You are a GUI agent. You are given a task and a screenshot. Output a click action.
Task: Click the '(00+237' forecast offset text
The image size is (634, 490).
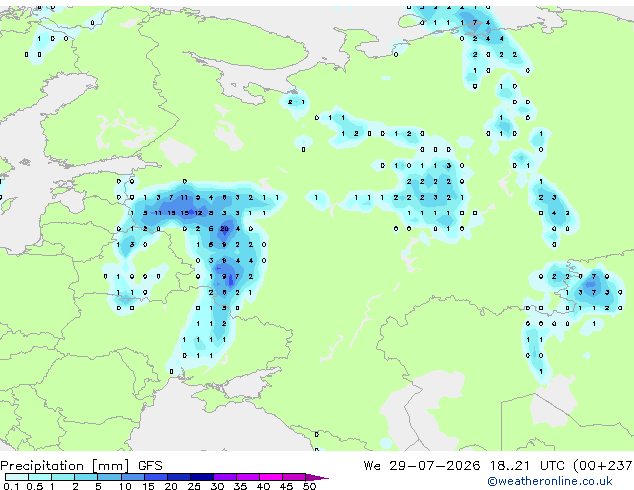603,466
